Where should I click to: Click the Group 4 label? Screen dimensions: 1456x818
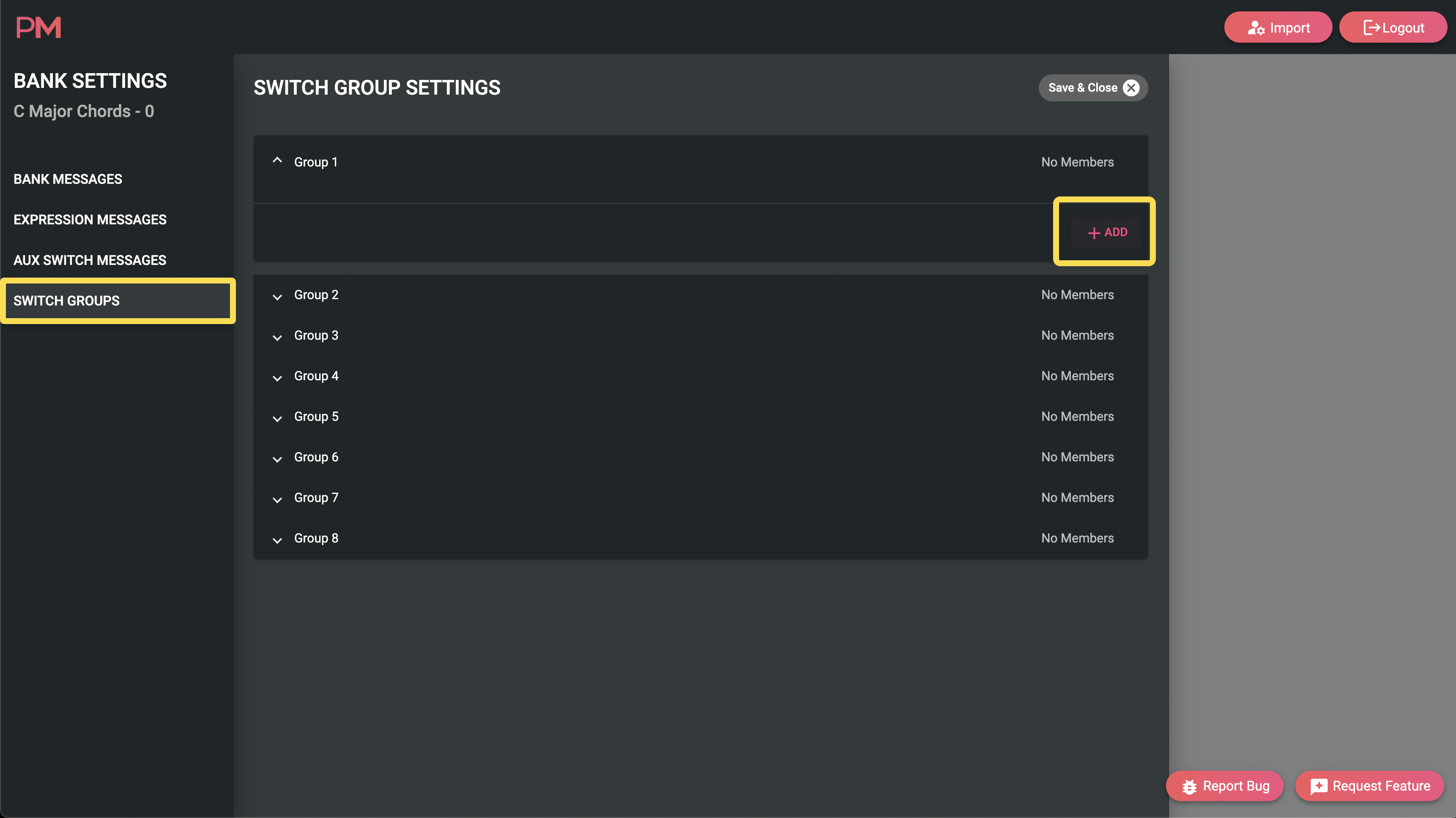click(x=316, y=376)
